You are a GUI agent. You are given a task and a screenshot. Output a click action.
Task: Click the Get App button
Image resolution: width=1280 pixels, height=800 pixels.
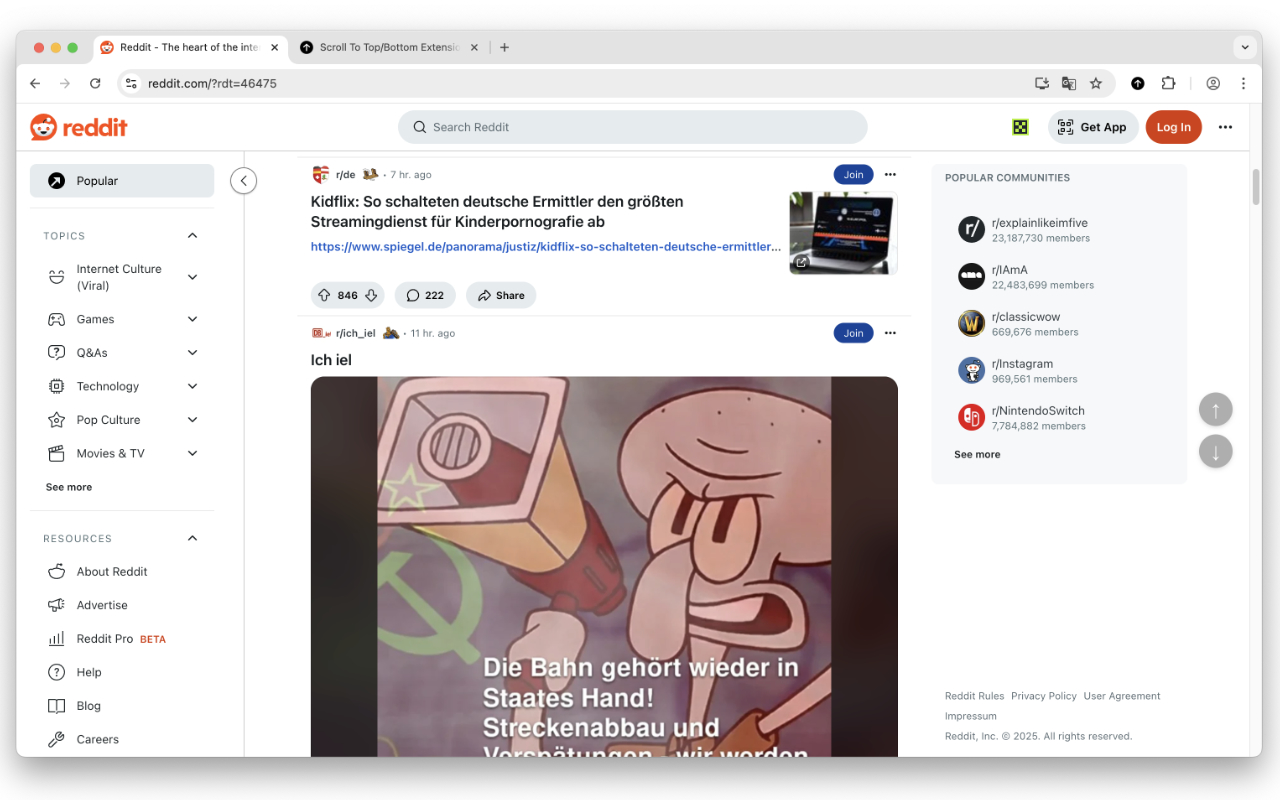[1093, 127]
